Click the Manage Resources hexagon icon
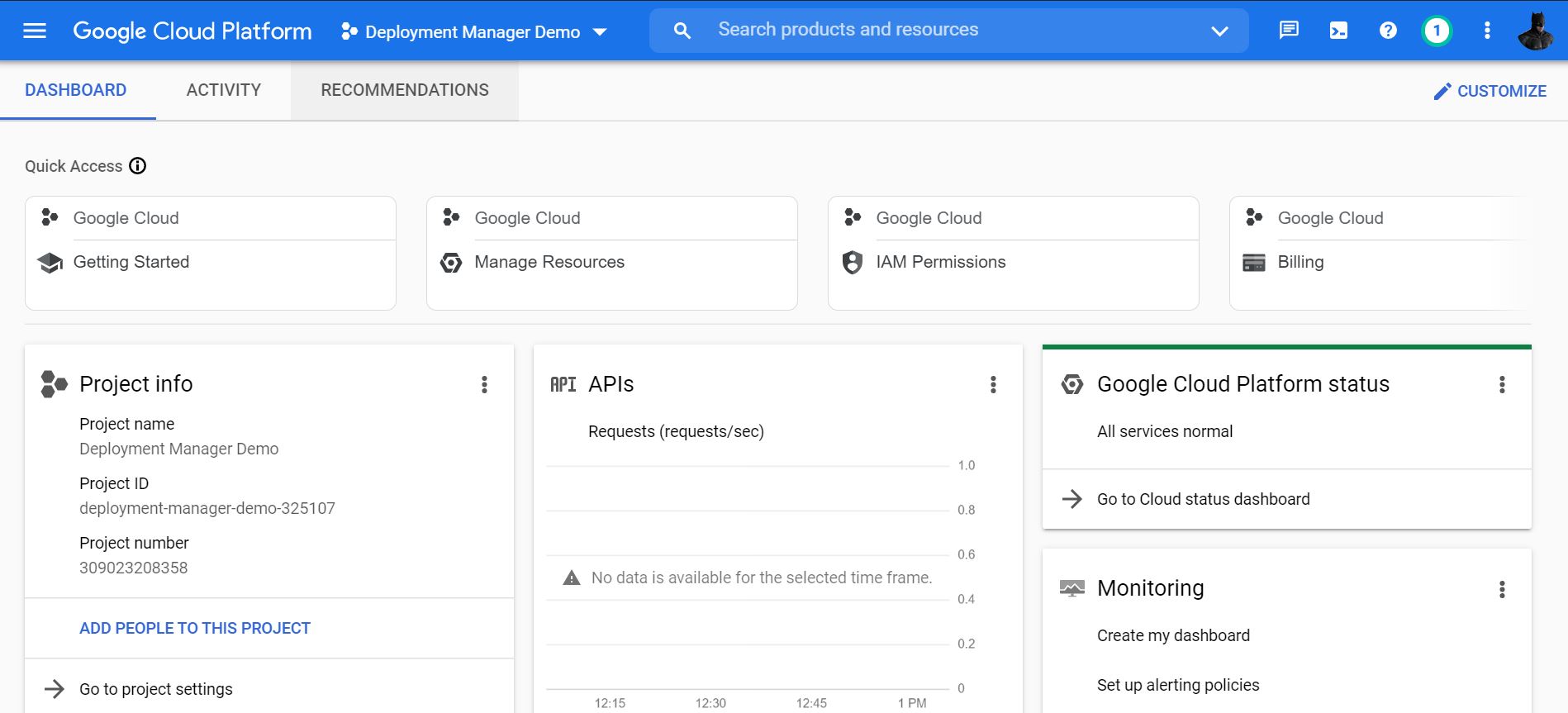Viewport: 1568px width, 713px height. tap(451, 263)
